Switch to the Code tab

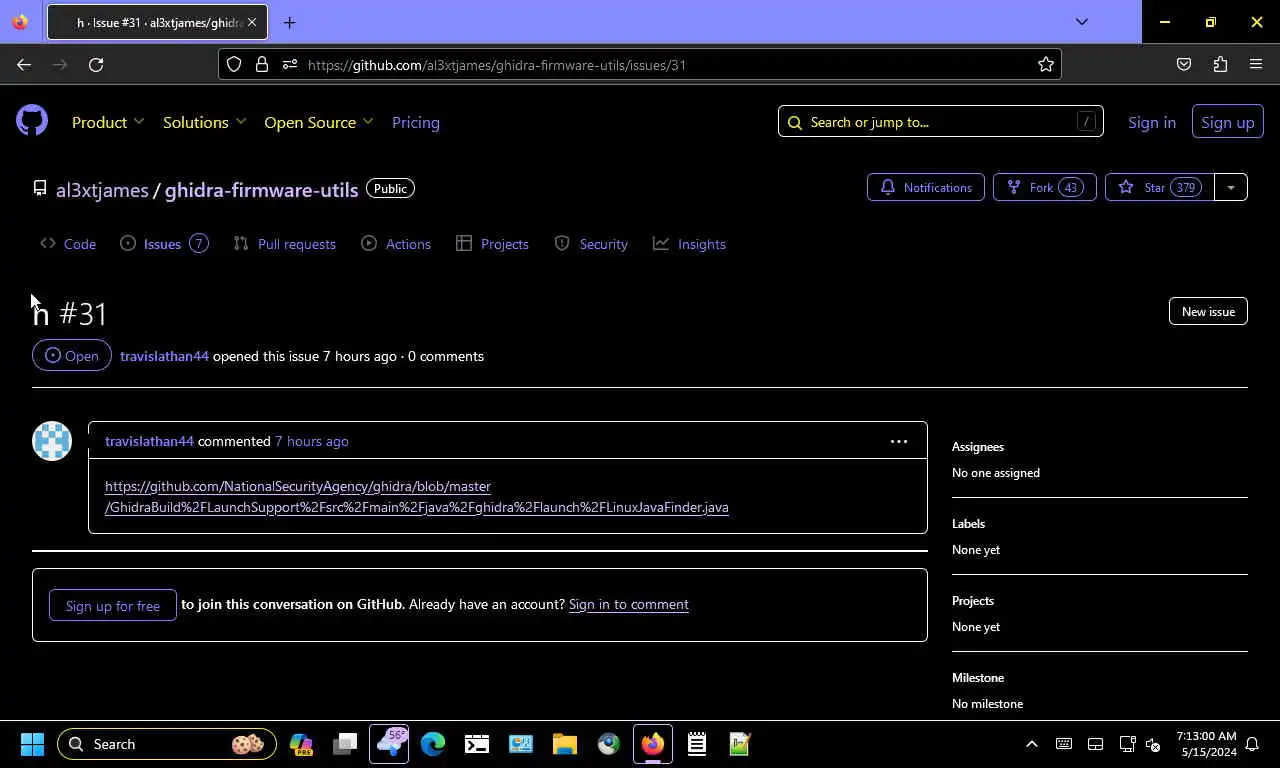pos(68,244)
